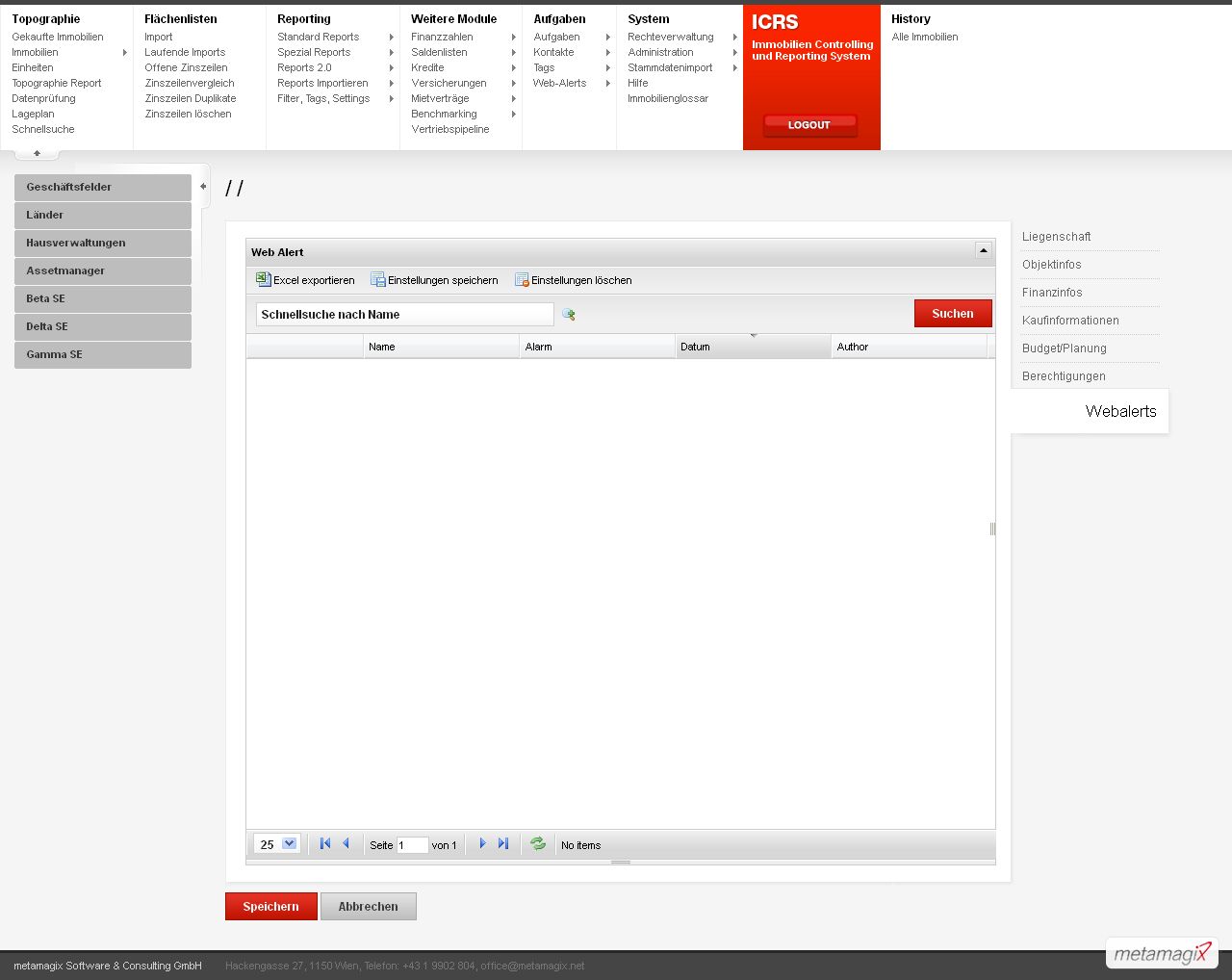
Task: Open Zinszeilenvergleich in Flächenlisten
Action: click(190, 83)
